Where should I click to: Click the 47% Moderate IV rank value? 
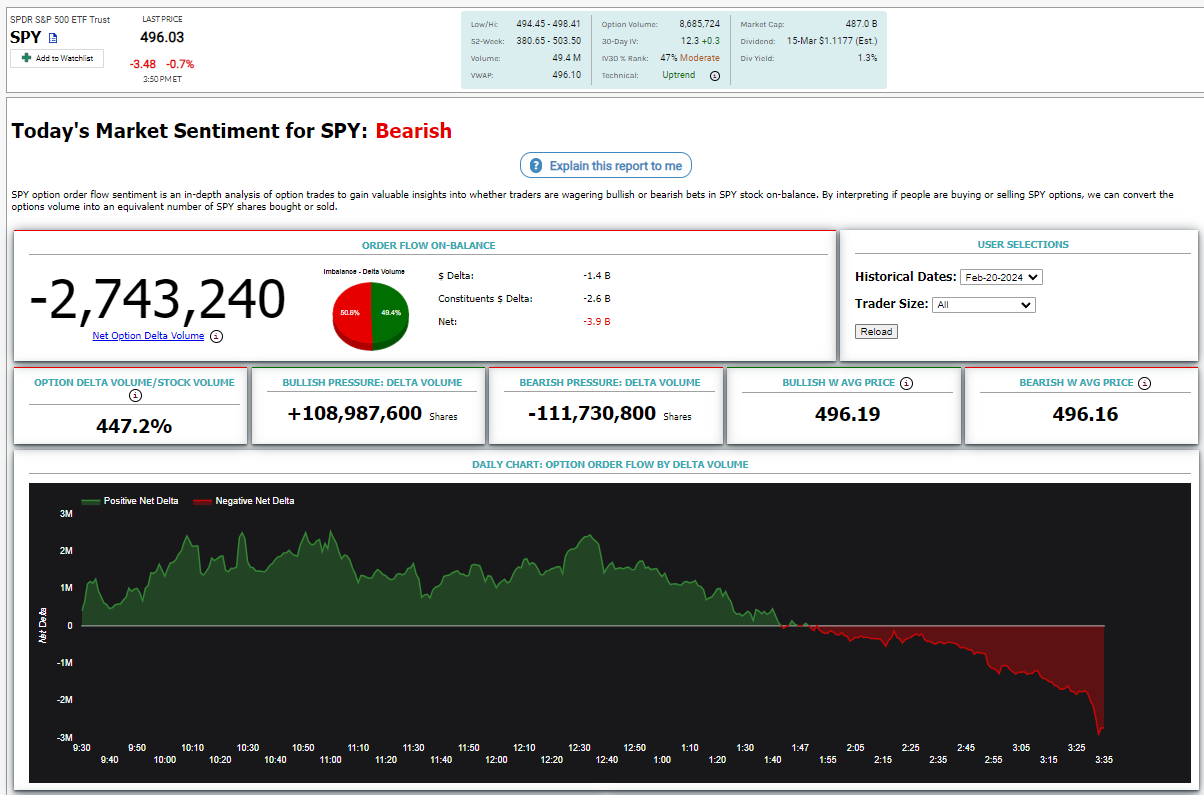[x=690, y=58]
